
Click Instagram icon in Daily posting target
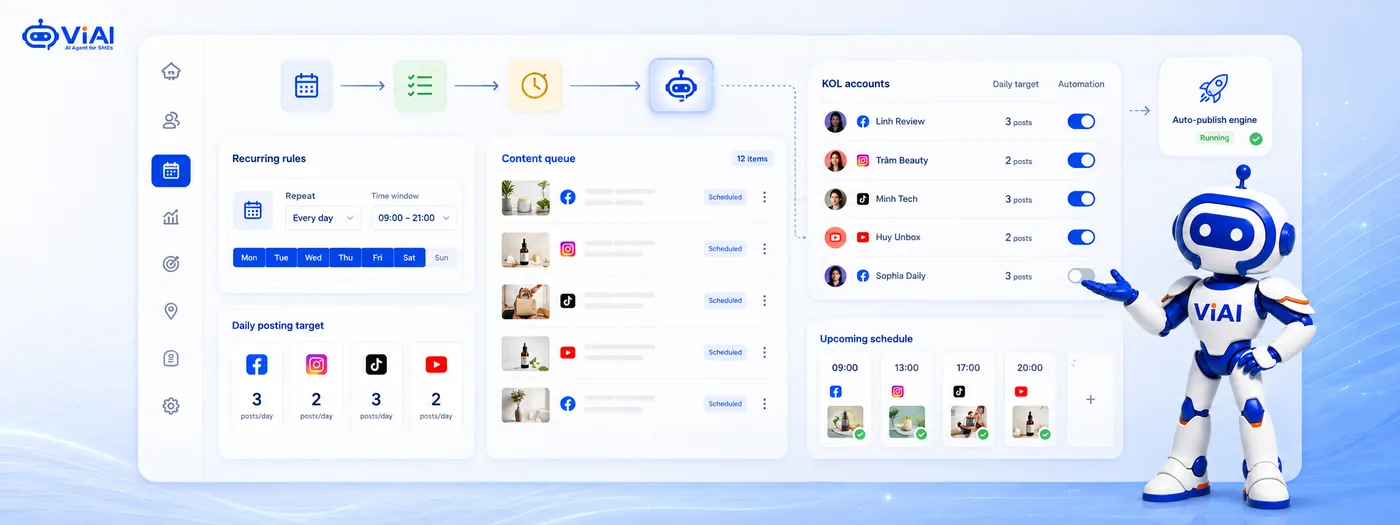(x=316, y=365)
